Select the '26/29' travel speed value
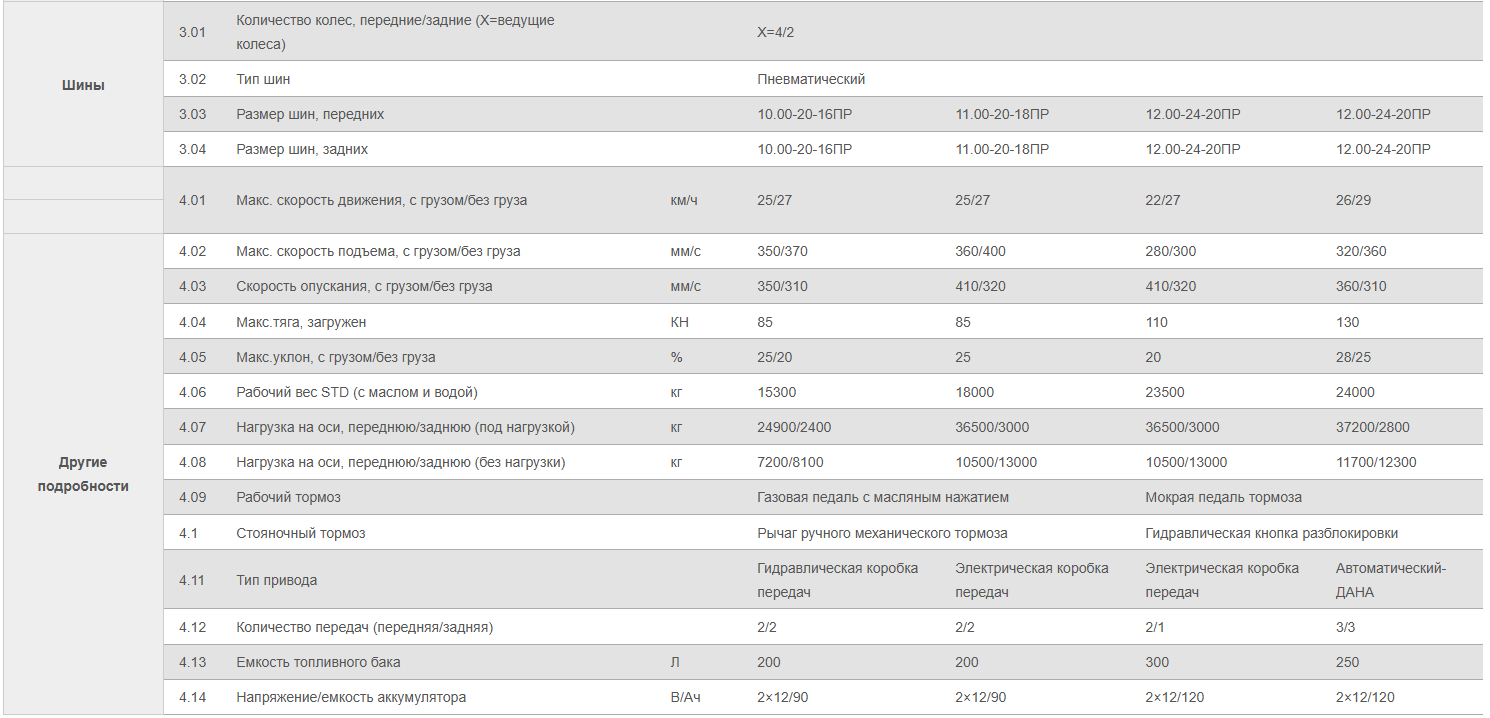 pos(1354,200)
